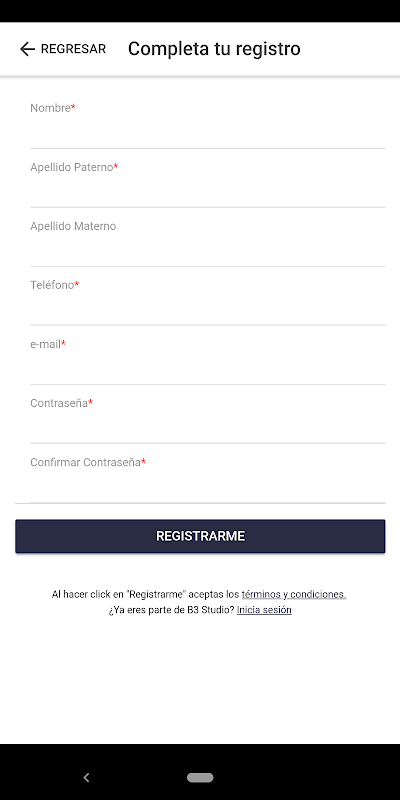Tap the home pill in navigation bar

click(x=200, y=778)
